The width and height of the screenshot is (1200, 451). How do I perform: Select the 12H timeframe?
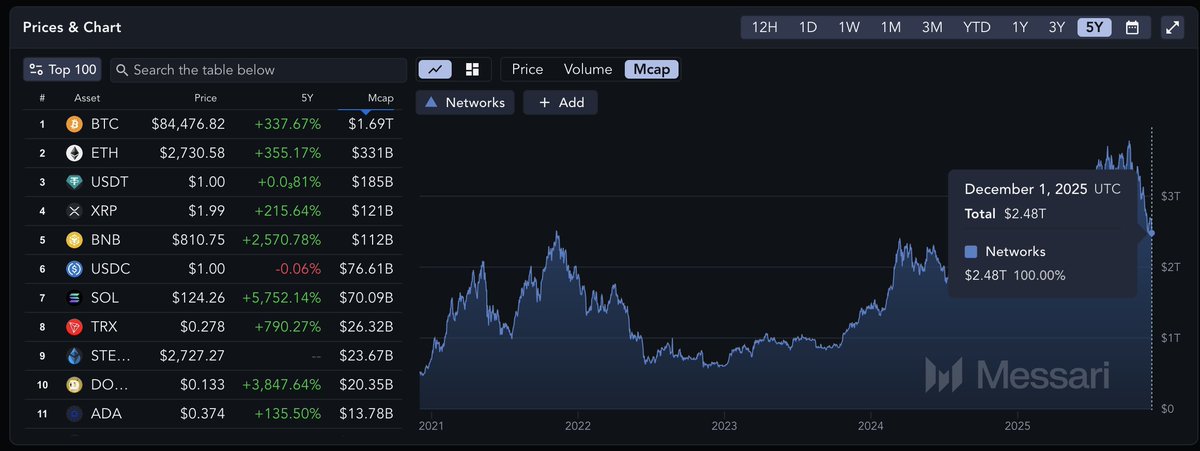point(765,27)
